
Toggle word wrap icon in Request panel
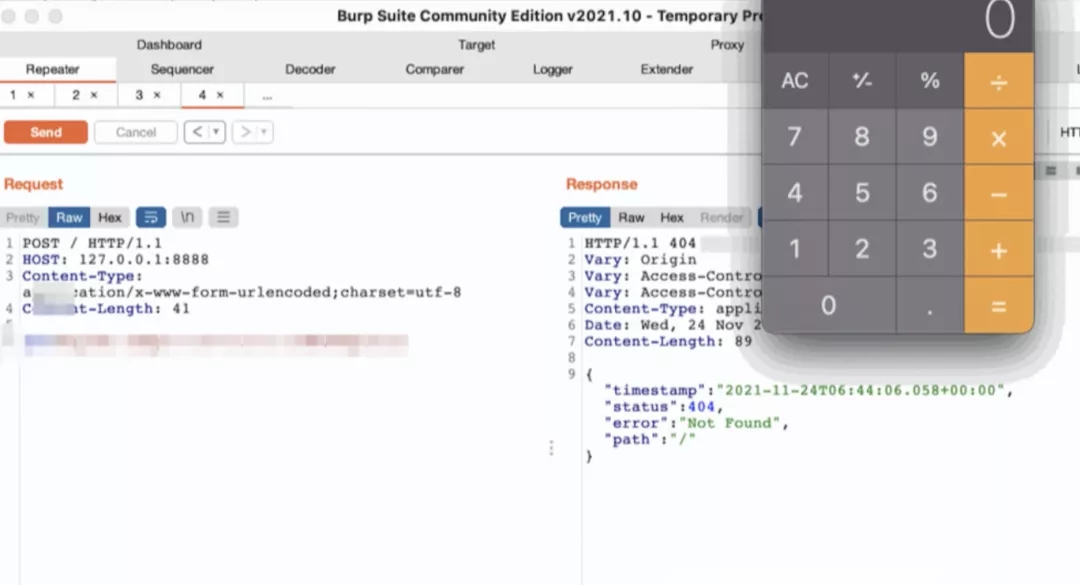tap(150, 217)
